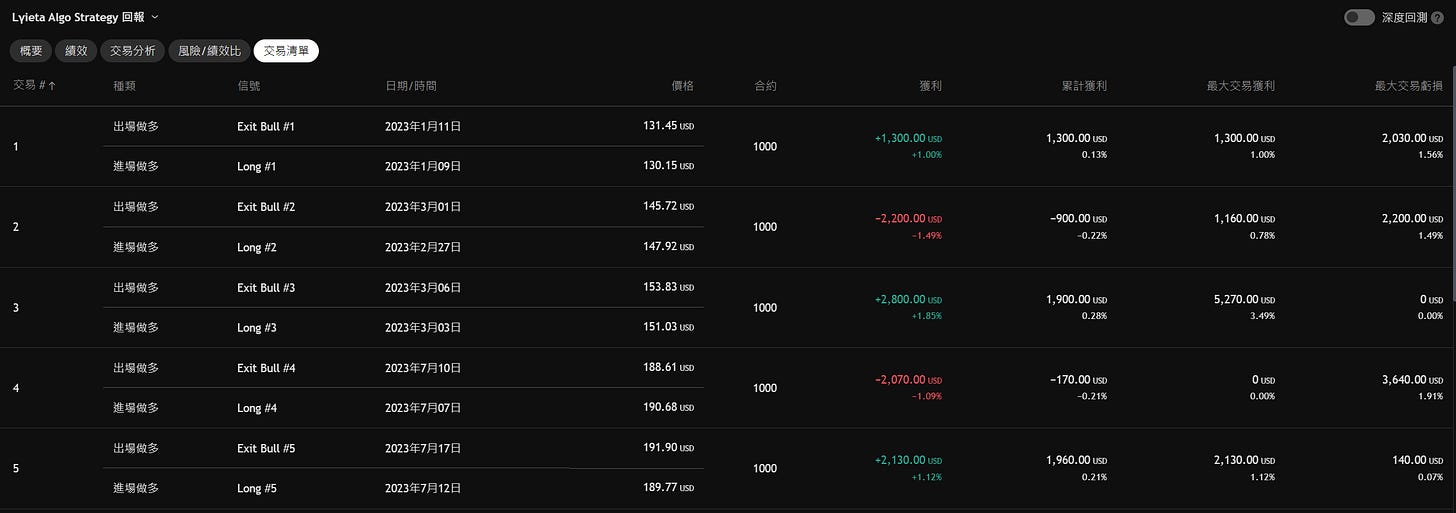Click the date 2023年1月11日
Viewport: 1456px width, 513px height.
click(423, 126)
